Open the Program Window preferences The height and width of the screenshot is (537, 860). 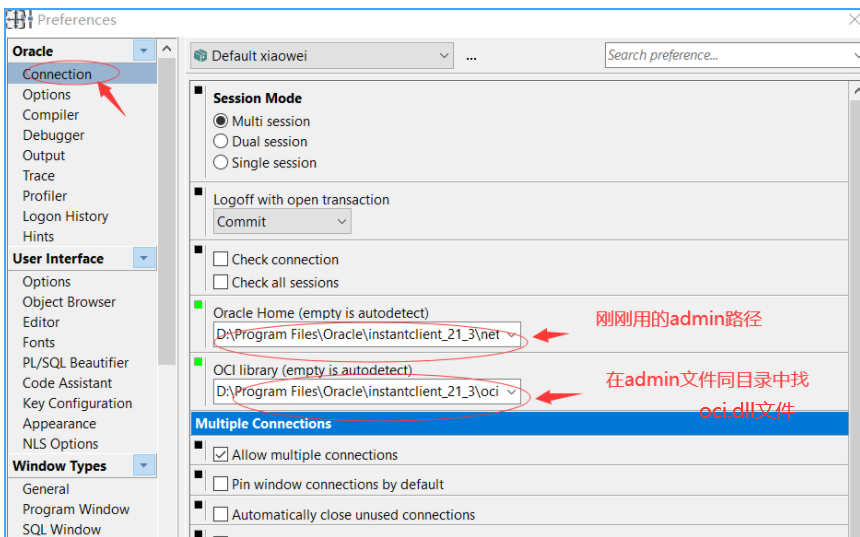click(76, 509)
